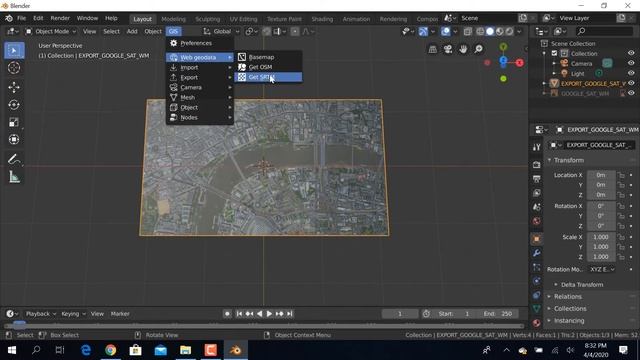Image resolution: width=640 pixels, height=360 pixels.
Task: Expand the Relations panel
Action: pyautogui.click(x=568, y=296)
